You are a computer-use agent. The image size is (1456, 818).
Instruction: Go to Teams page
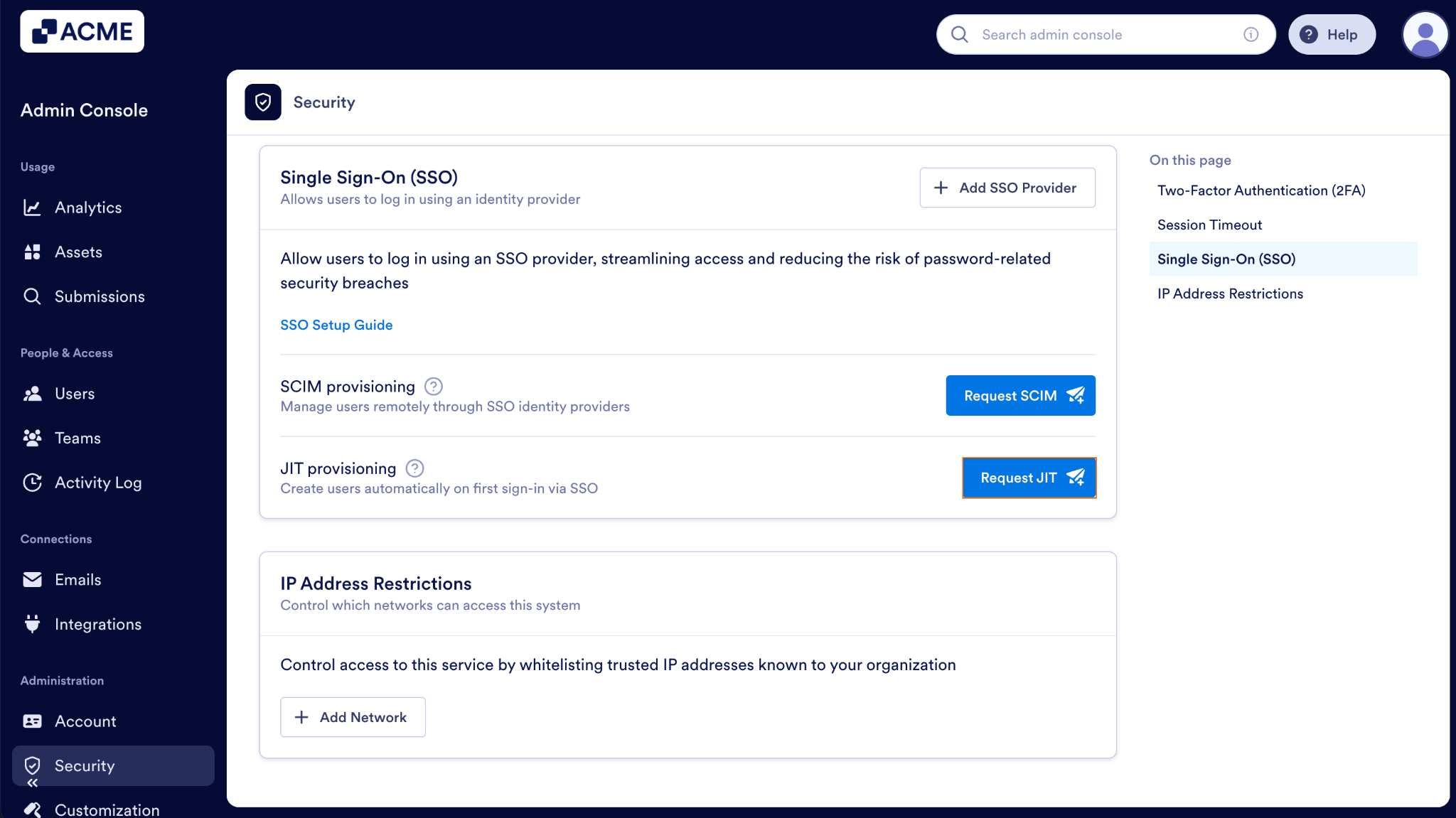[x=113, y=438]
